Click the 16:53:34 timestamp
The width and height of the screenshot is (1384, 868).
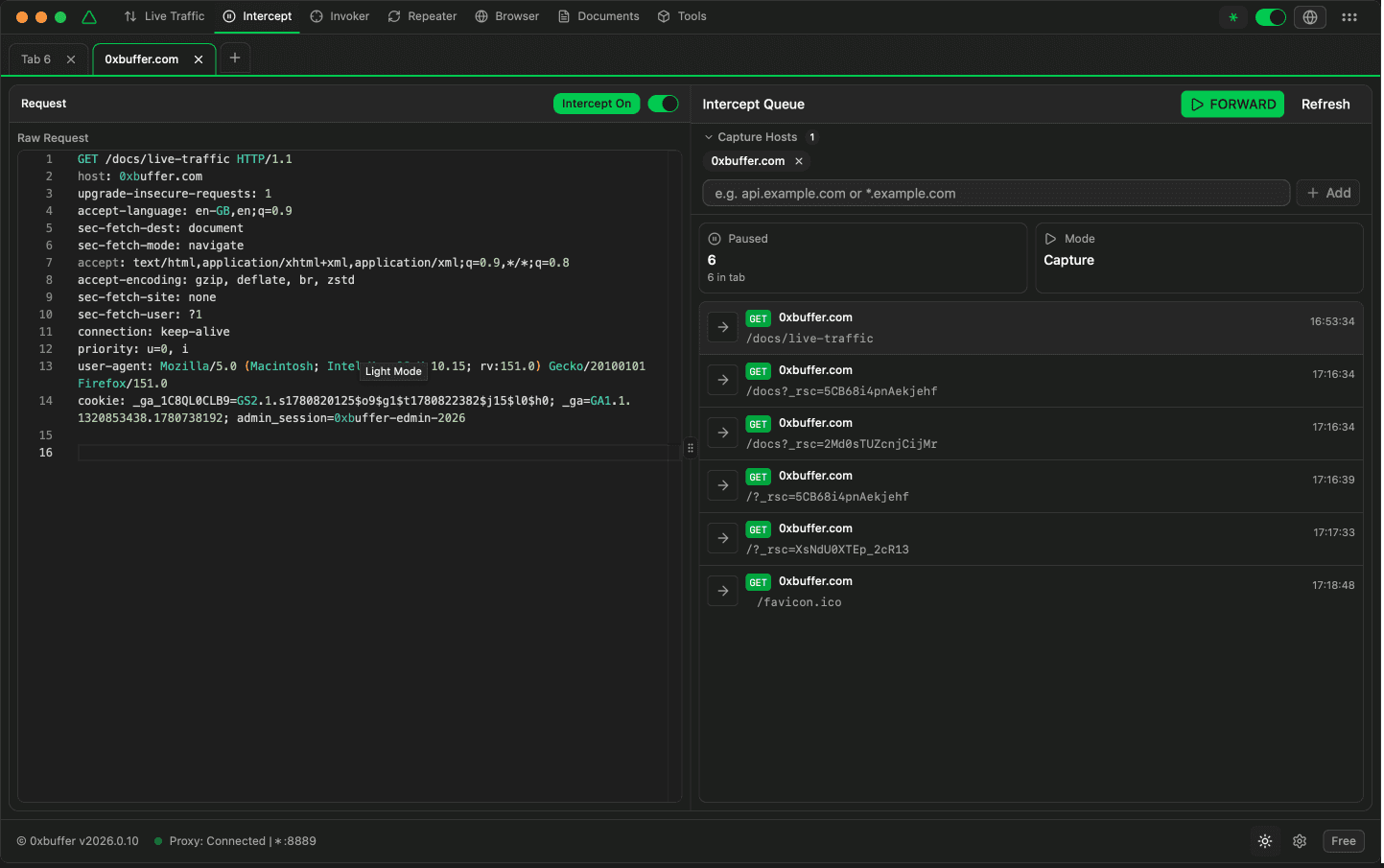(x=1332, y=321)
